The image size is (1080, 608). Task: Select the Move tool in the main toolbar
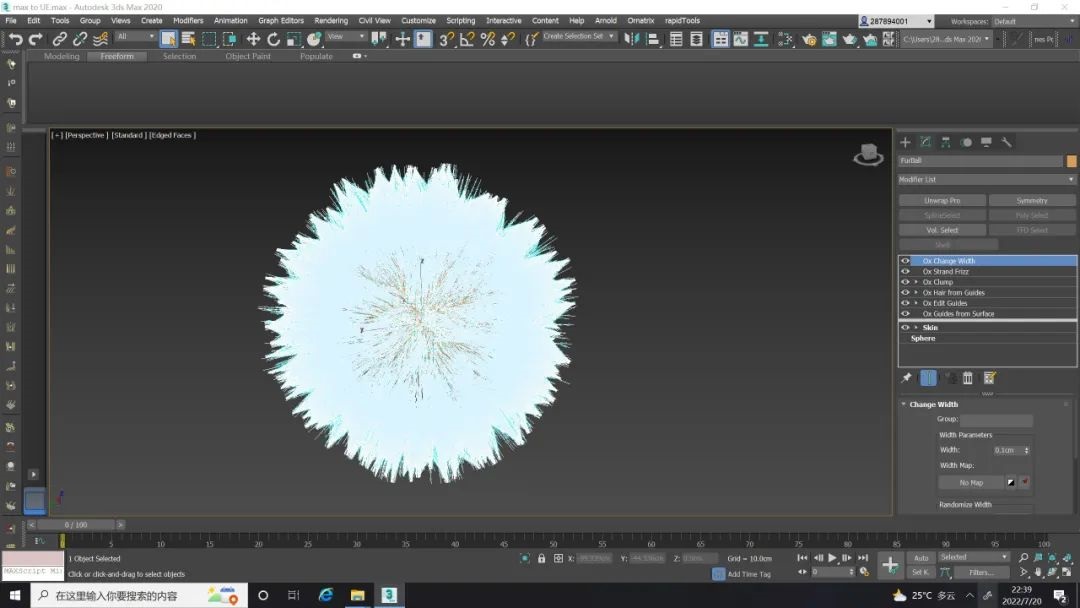[x=253, y=39]
